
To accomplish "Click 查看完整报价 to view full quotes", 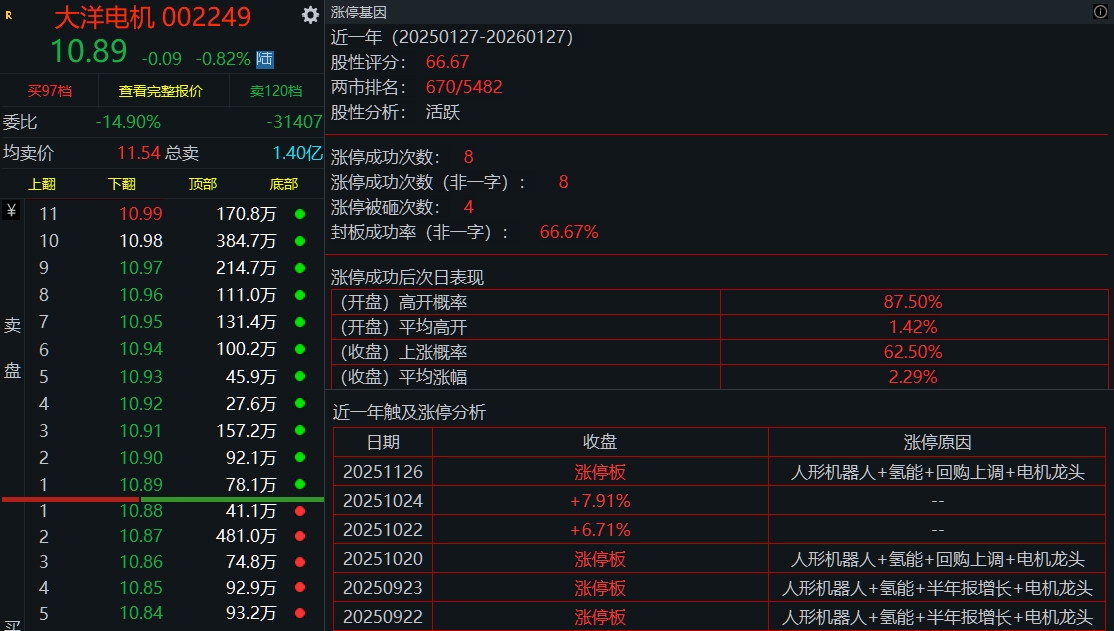I will pos(161,91).
